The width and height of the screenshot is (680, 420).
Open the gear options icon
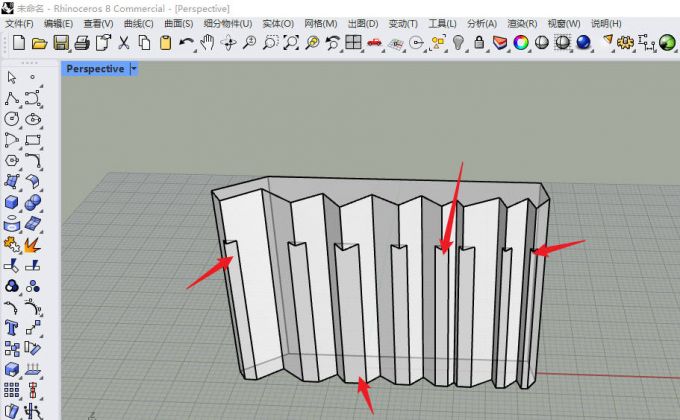(x=625, y=43)
